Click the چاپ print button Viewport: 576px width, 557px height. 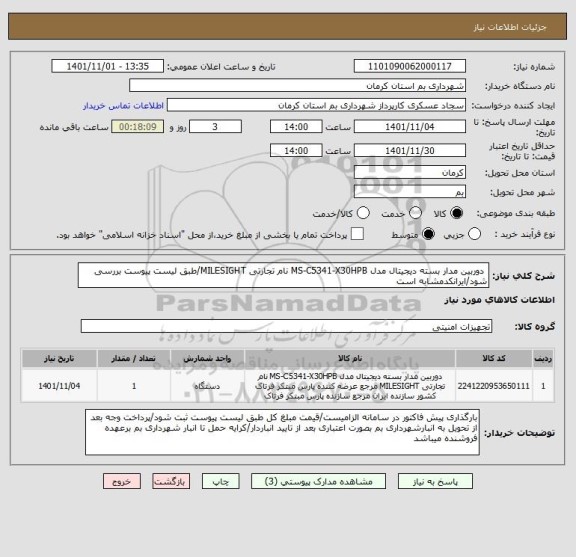[220, 481]
